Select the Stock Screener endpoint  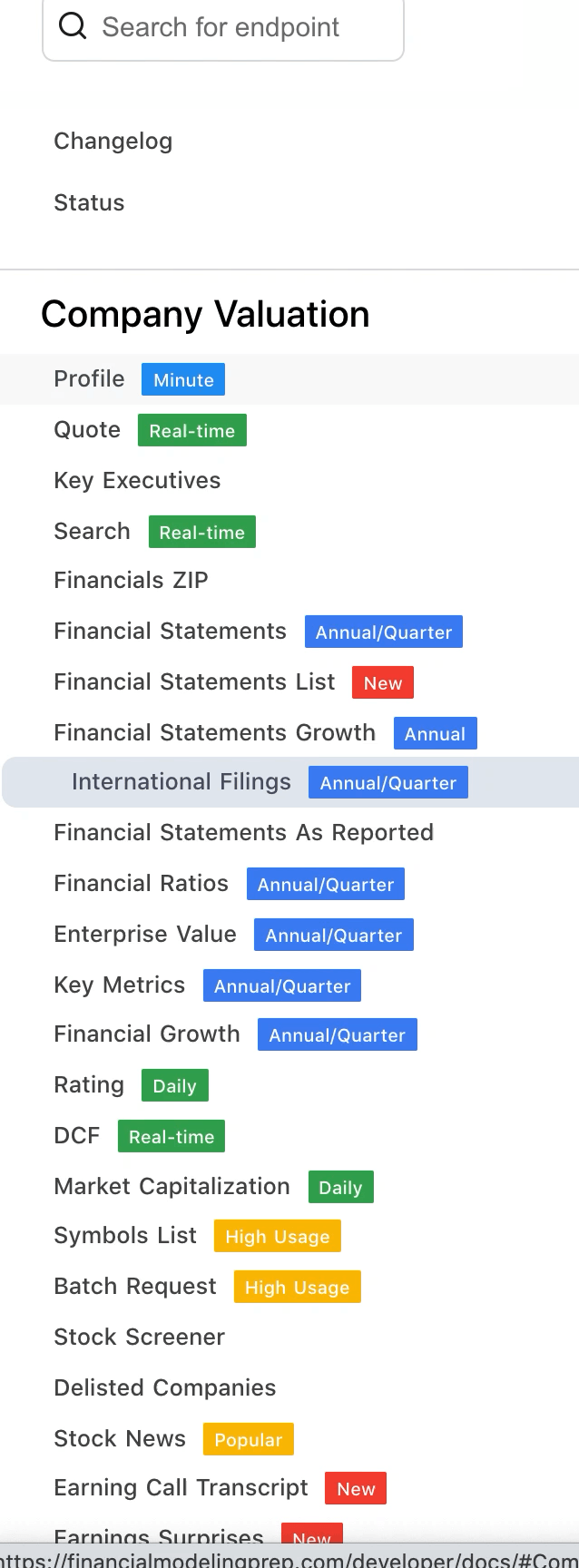point(139,1337)
